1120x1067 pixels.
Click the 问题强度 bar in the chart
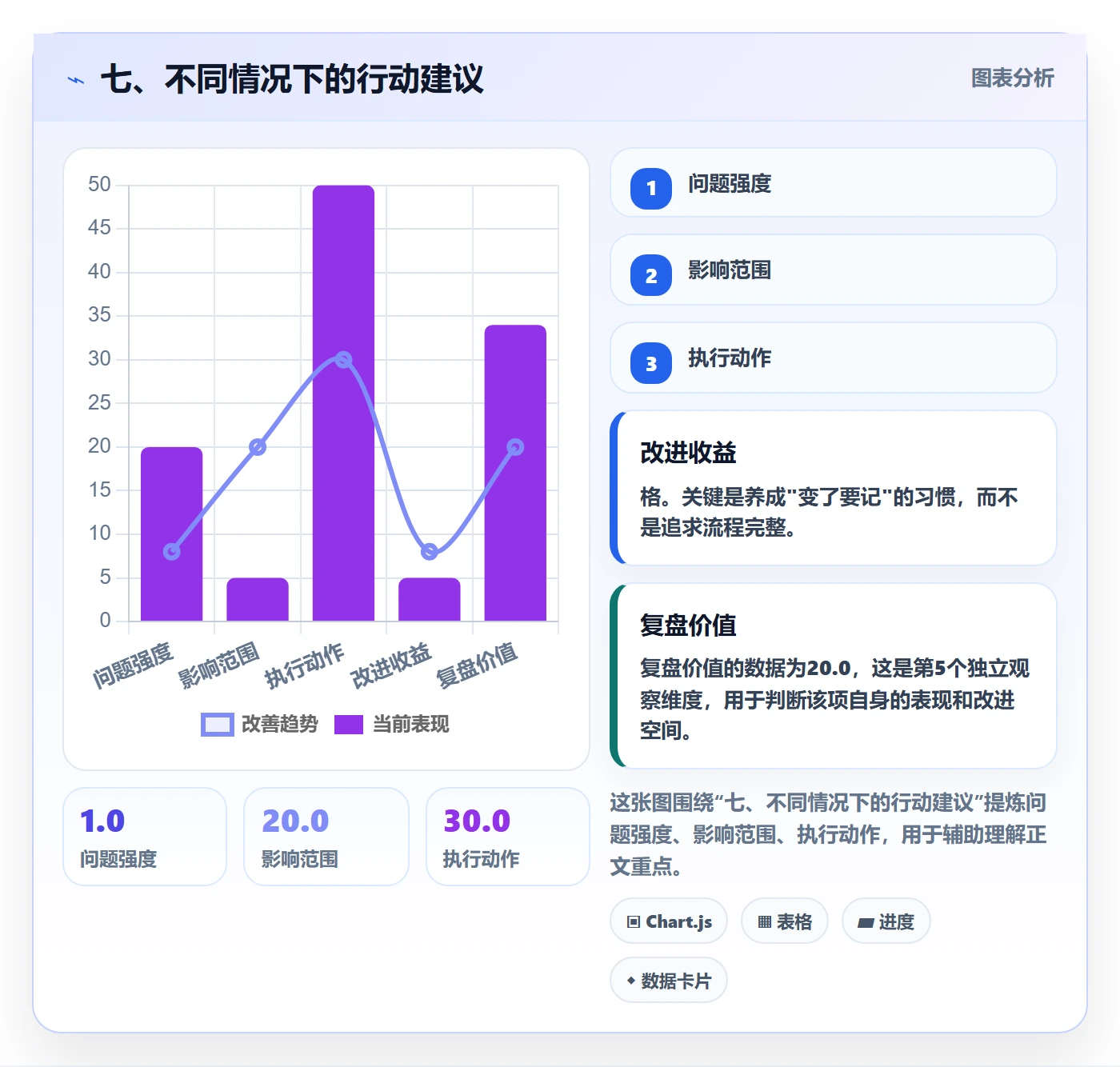click(172, 533)
